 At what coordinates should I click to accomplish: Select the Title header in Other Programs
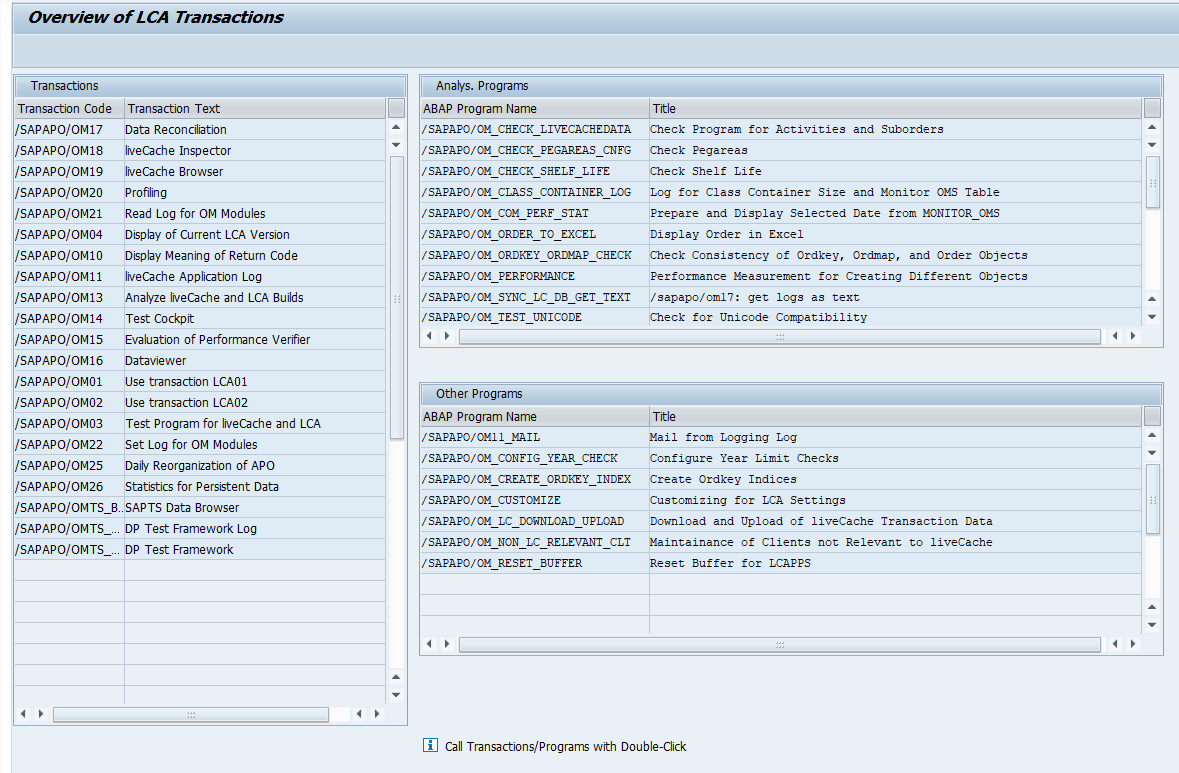[x=894, y=416]
